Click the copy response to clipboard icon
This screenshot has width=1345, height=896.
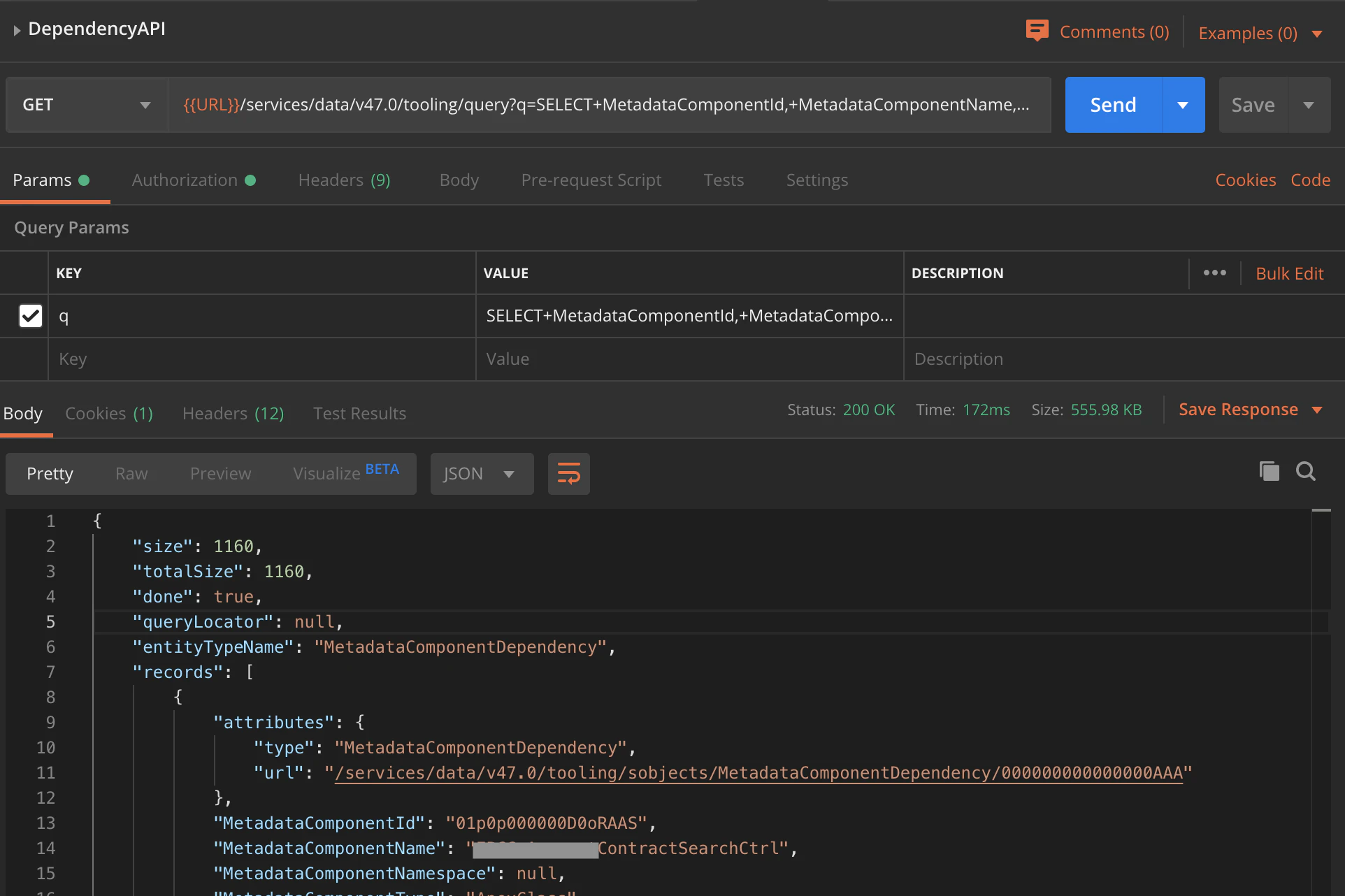[1269, 471]
